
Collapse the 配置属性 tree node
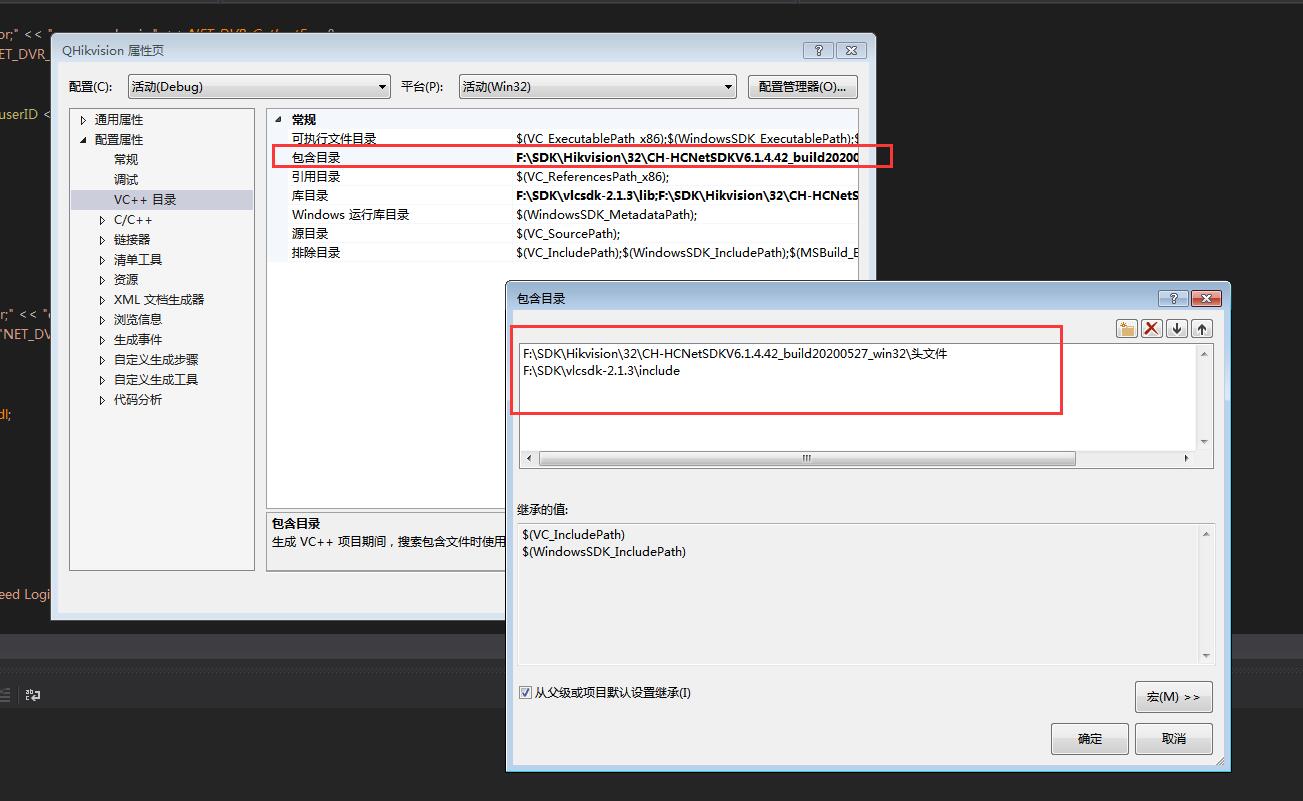pyautogui.click(x=84, y=140)
